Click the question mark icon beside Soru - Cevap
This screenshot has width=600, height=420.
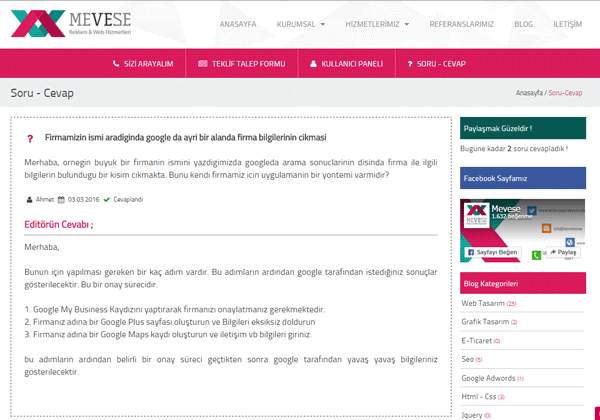pos(410,64)
